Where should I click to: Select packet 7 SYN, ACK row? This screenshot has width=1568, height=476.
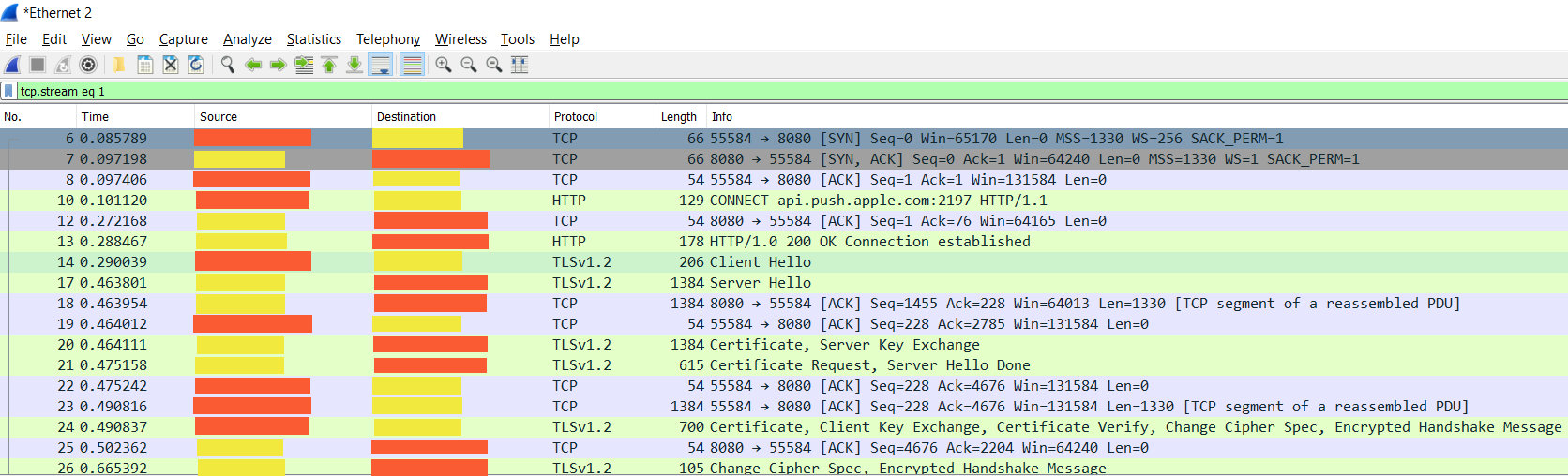[x=784, y=159]
